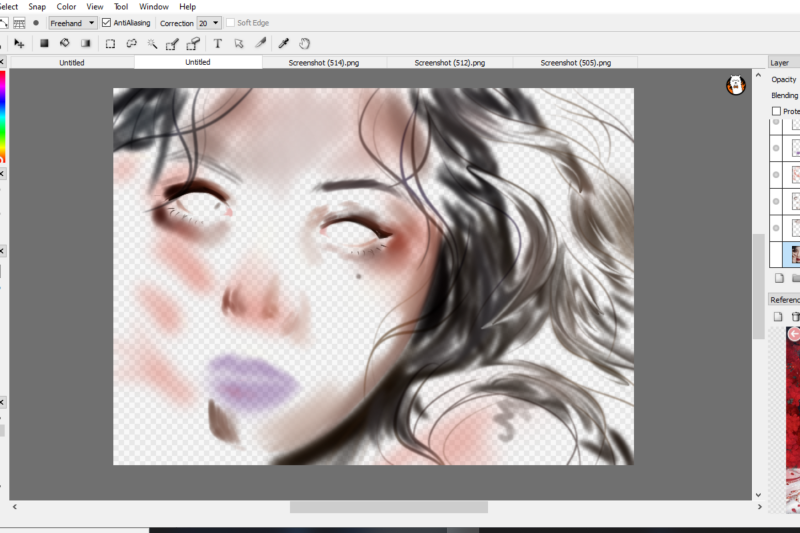This screenshot has height=533, width=800.
Task: Select the Bucket fill tool
Action: (x=65, y=44)
